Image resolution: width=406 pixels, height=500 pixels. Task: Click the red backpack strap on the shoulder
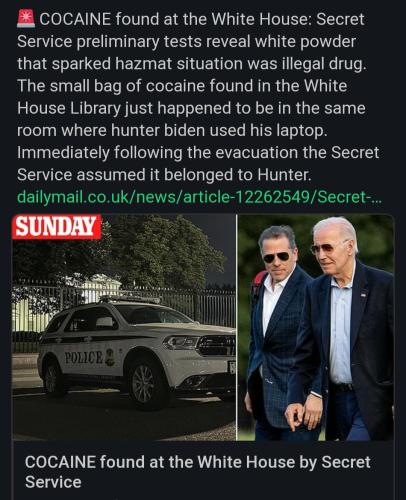[257, 283]
